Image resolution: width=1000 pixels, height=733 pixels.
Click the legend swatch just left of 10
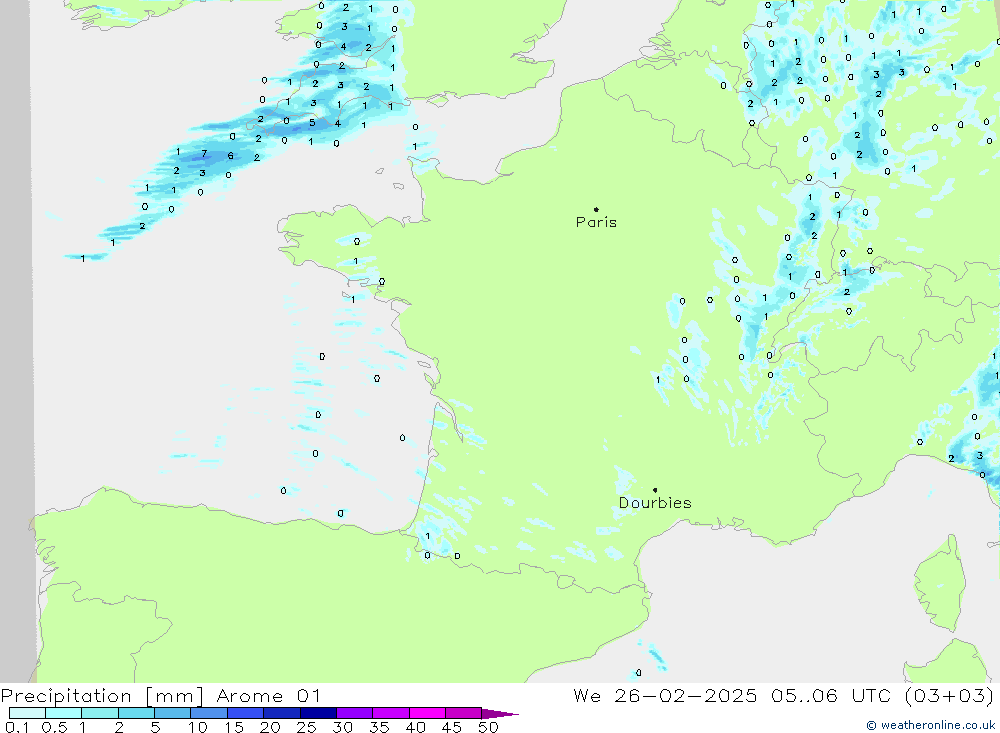[172, 713]
